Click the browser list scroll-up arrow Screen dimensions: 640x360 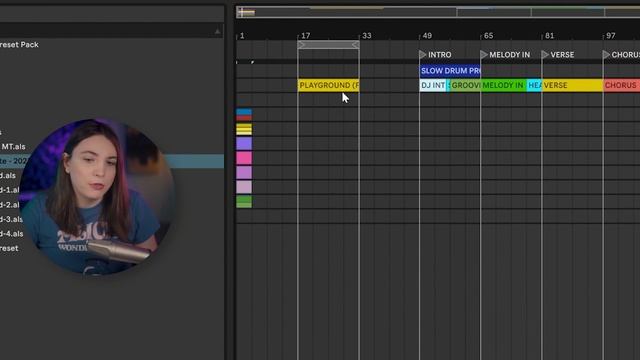coord(218,31)
